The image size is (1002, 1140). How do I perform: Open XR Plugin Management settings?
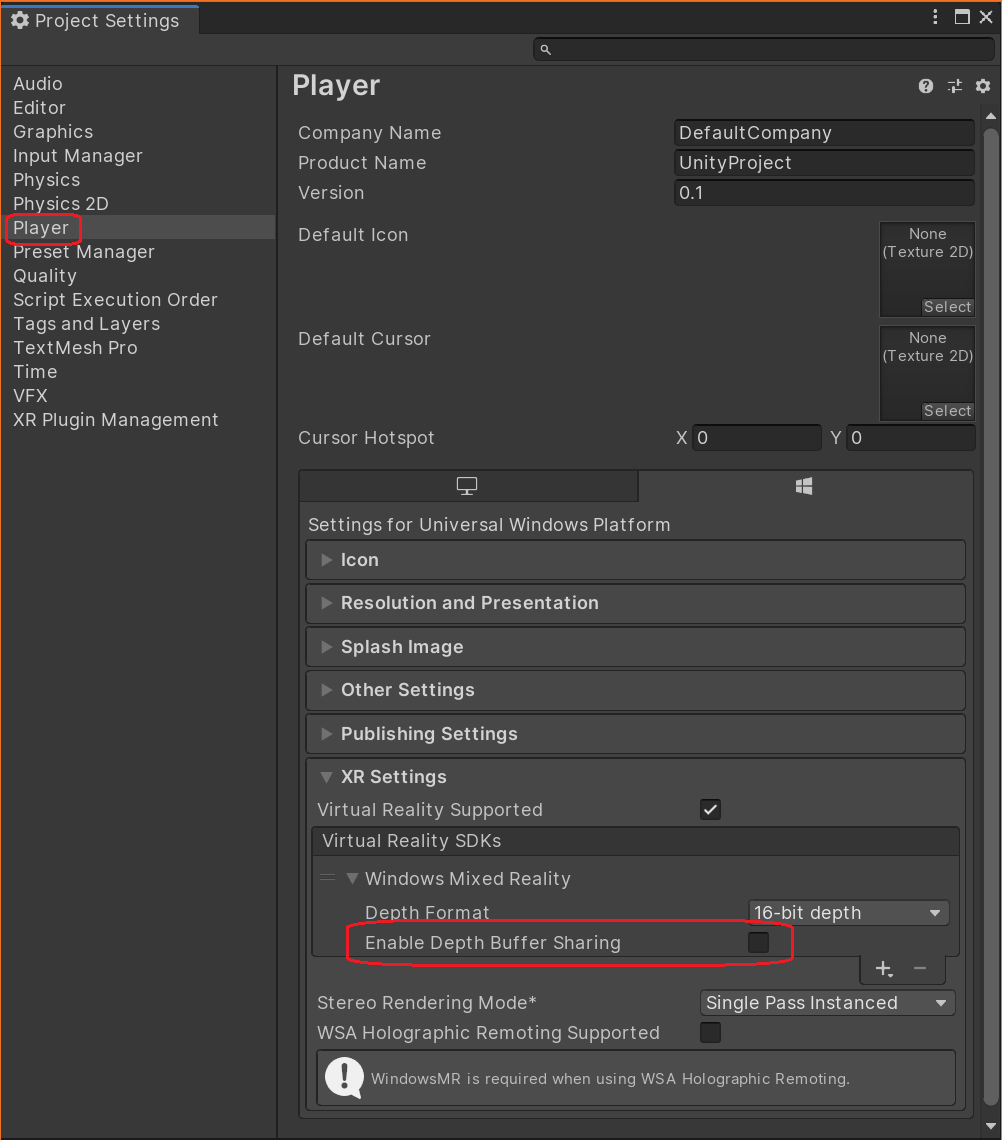point(115,419)
